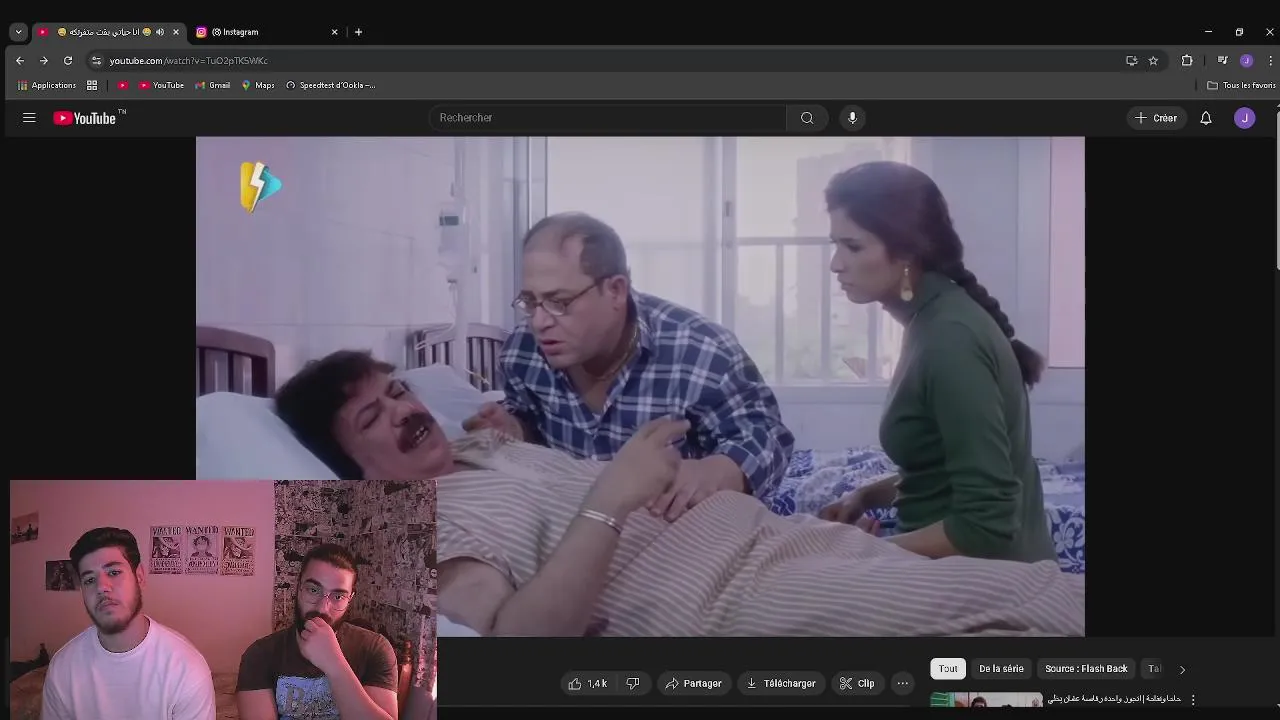Like the video (1,4 k)
The image size is (1280, 720).
click(x=587, y=684)
